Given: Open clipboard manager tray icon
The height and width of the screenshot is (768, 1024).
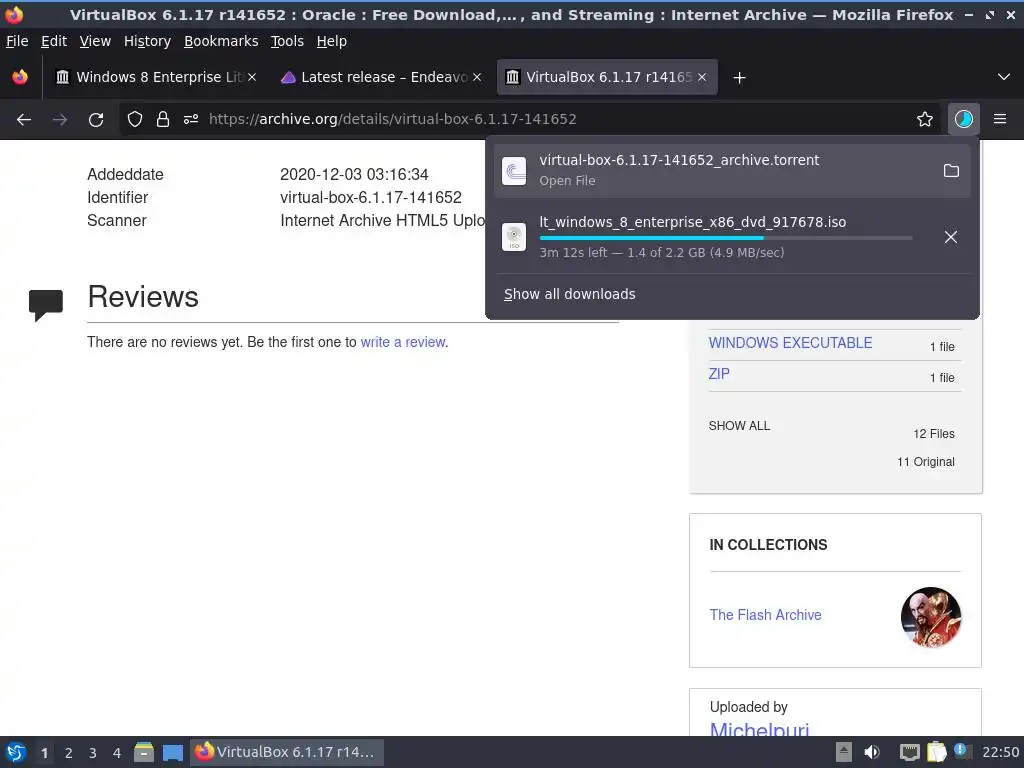Looking at the screenshot, I should click(x=936, y=752).
